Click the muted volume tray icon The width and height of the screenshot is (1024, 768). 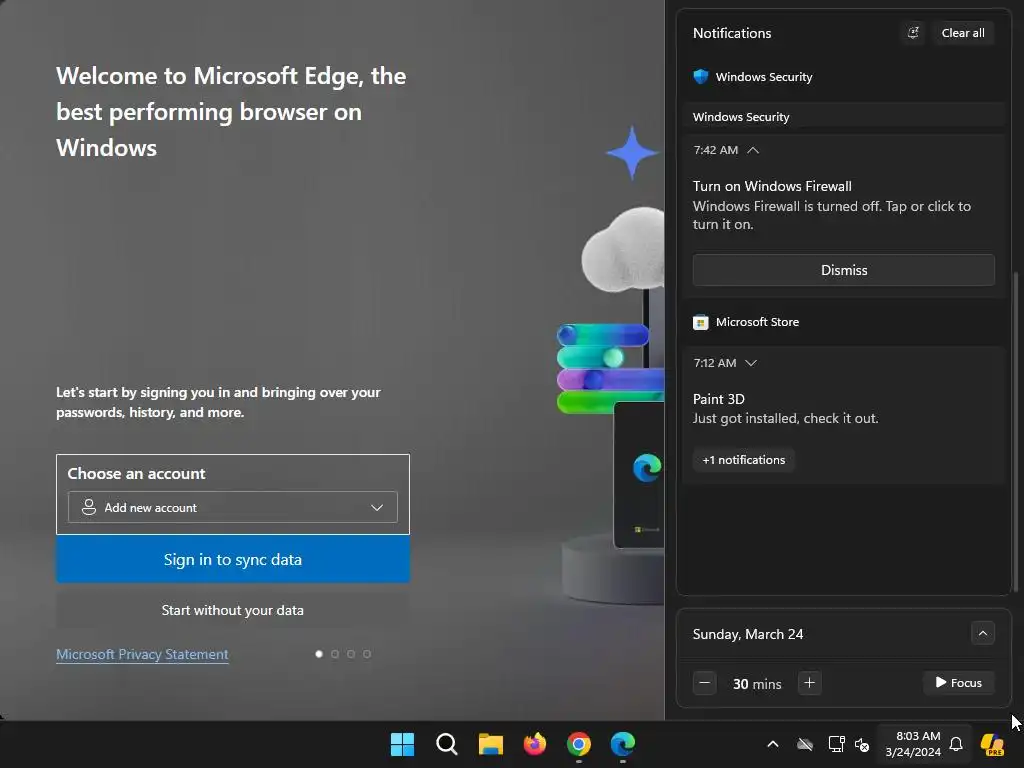(x=862, y=744)
